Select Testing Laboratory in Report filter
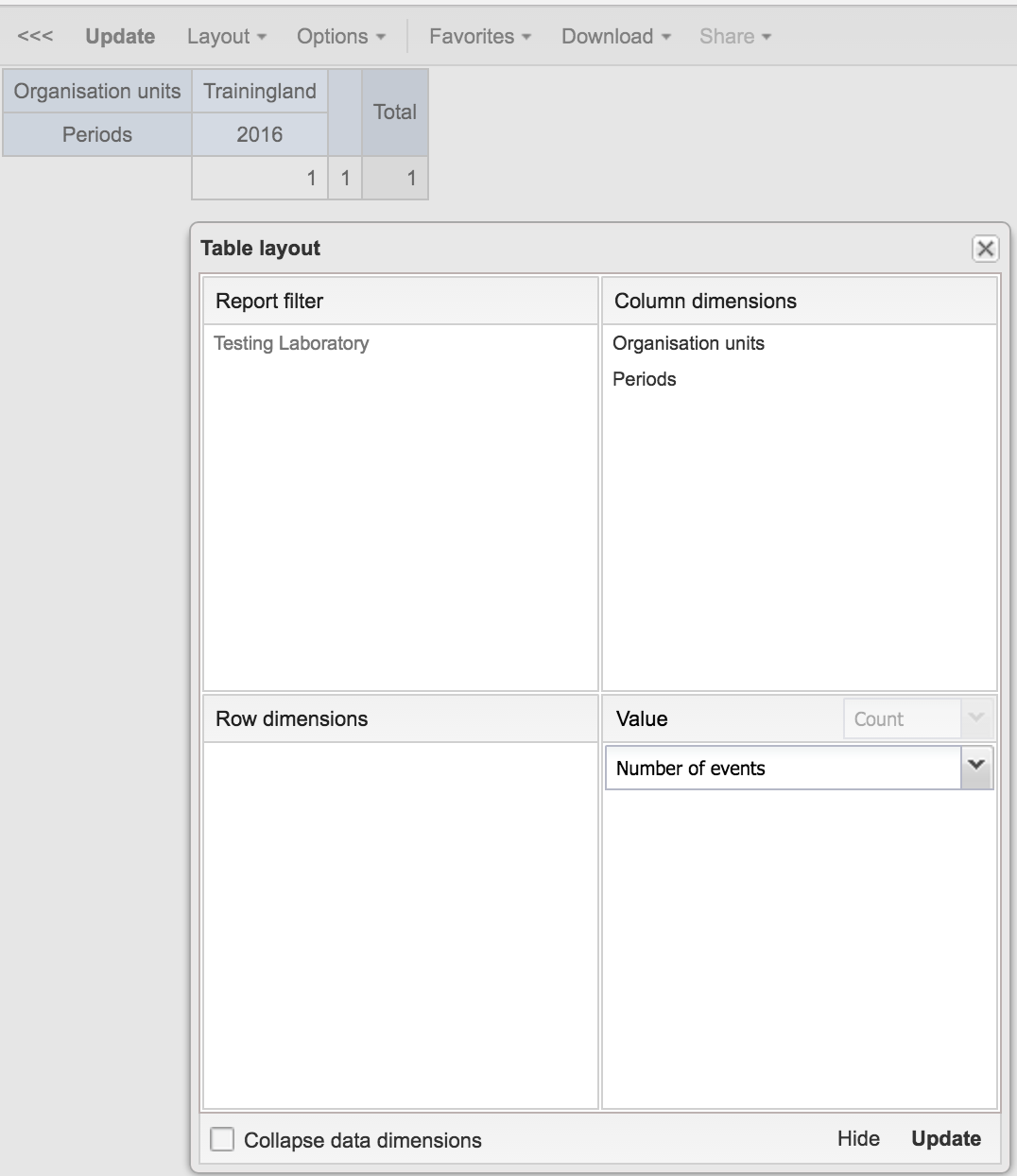Screen dimensions: 1017x1176 coord(291,343)
